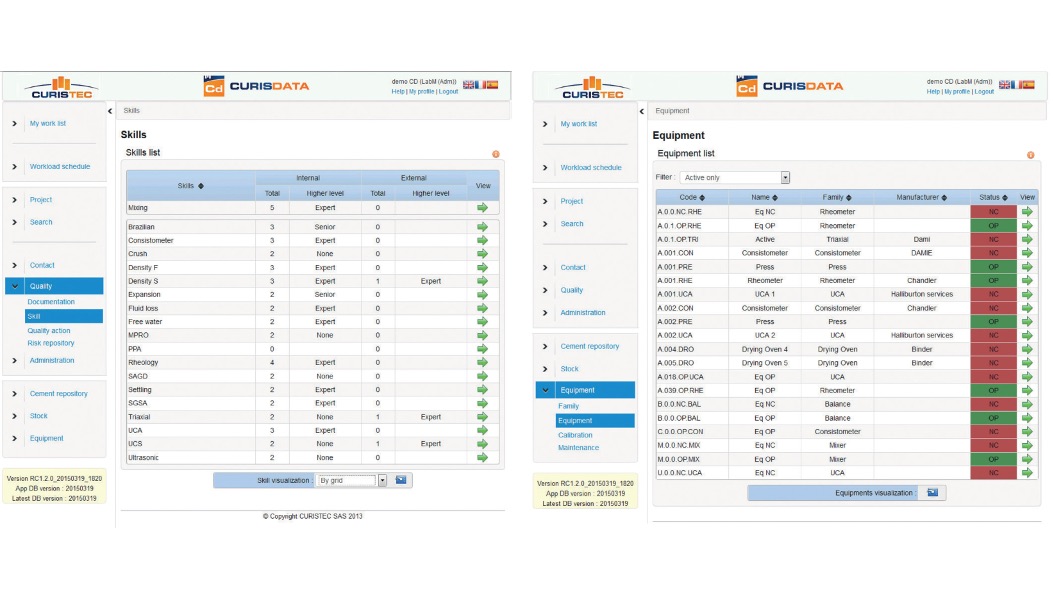Image resolution: width=1053 pixels, height=600 pixels.
Task: Open green arrow for M.0.0.OP.MIX mixer row
Action: tap(1027, 459)
